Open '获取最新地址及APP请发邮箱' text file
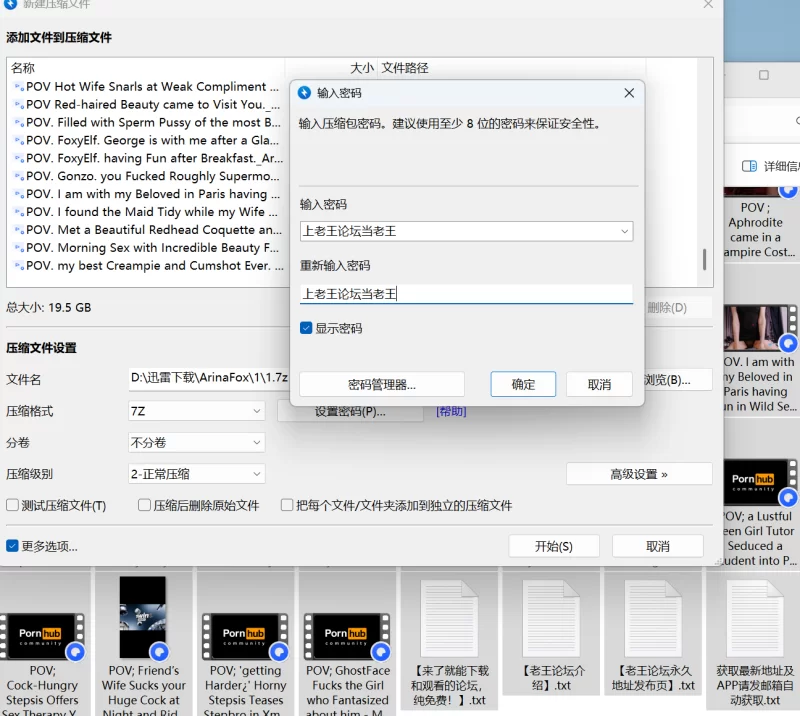 [755, 643]
